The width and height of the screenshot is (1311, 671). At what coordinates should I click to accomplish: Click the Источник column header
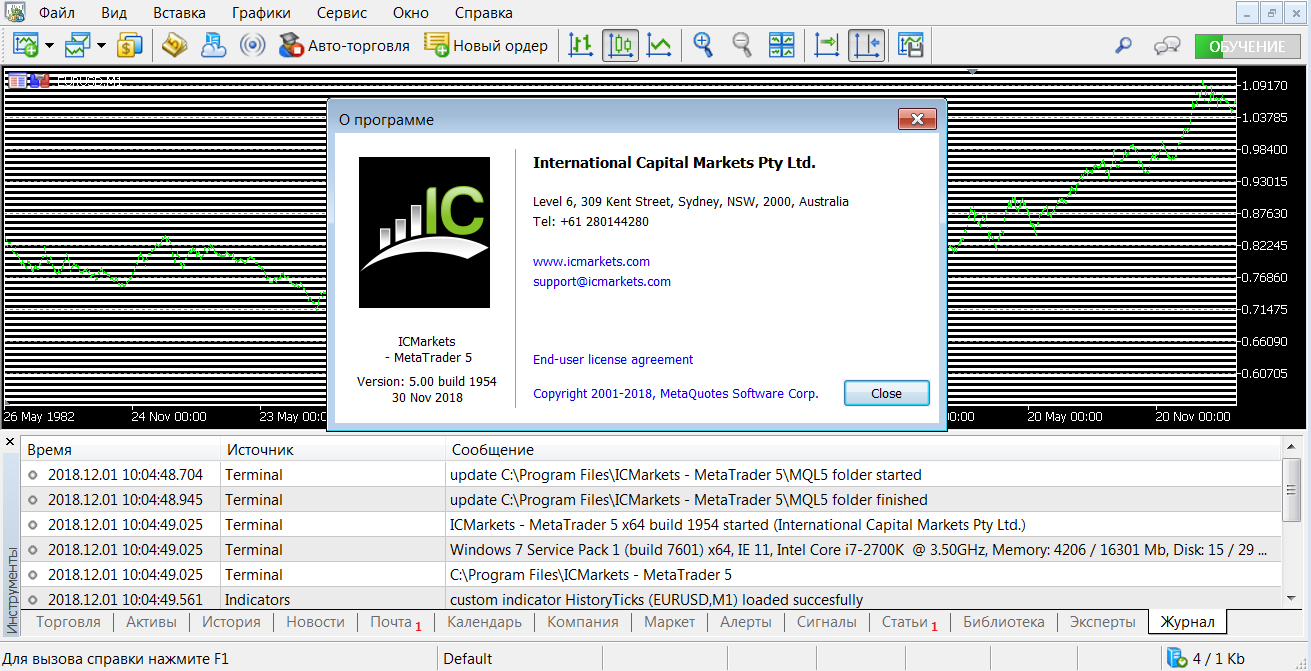[333, 450]
